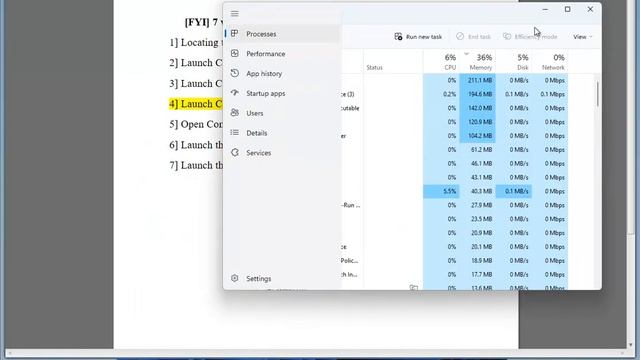Open the Performance page

point(282,54)
